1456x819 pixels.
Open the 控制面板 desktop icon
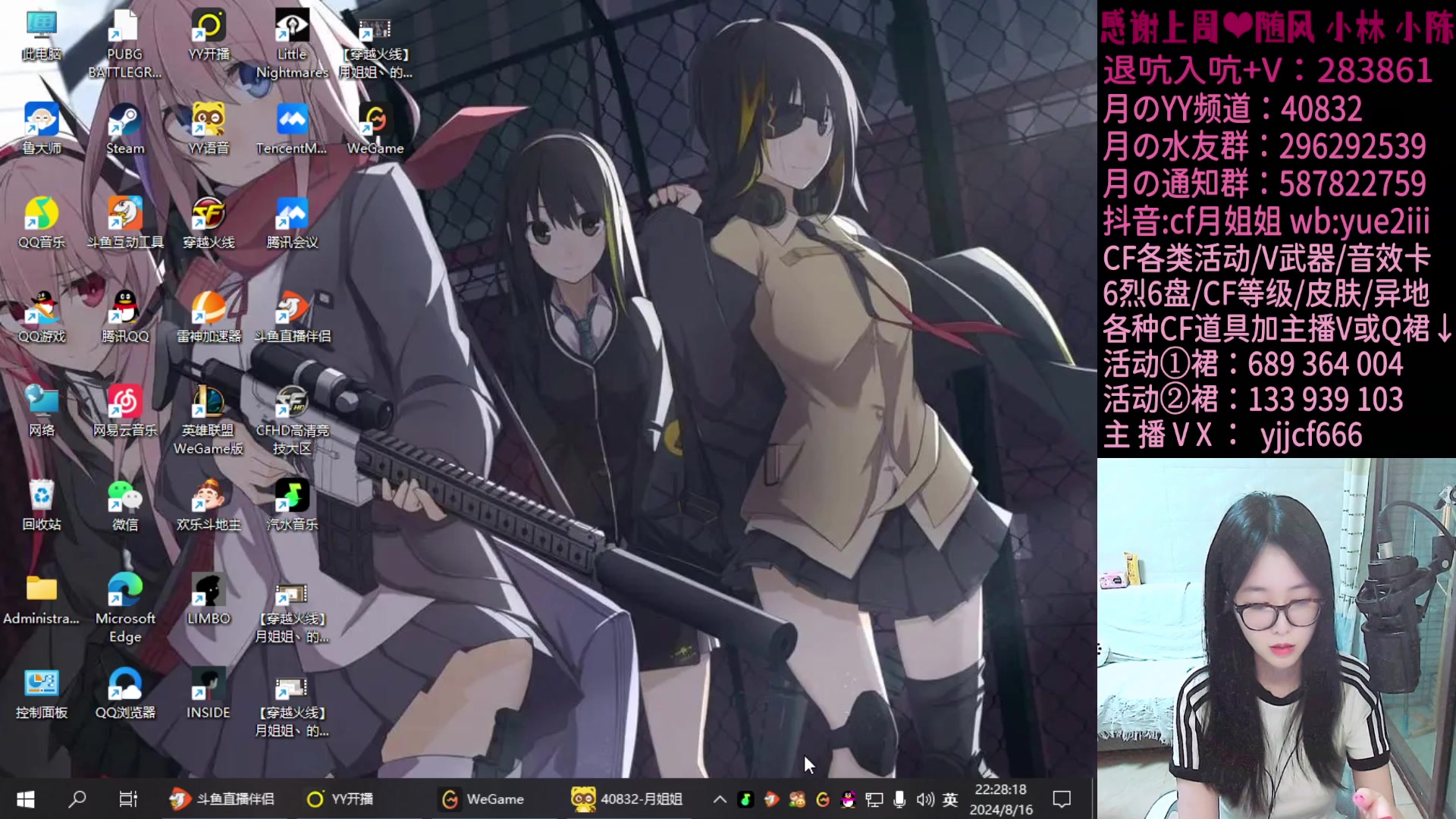[42, 693]
